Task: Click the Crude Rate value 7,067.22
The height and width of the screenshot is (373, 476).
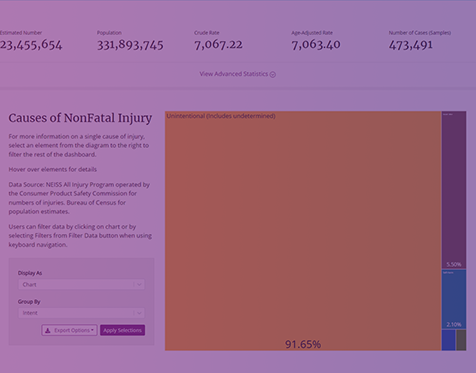Action: pos(218,45)
